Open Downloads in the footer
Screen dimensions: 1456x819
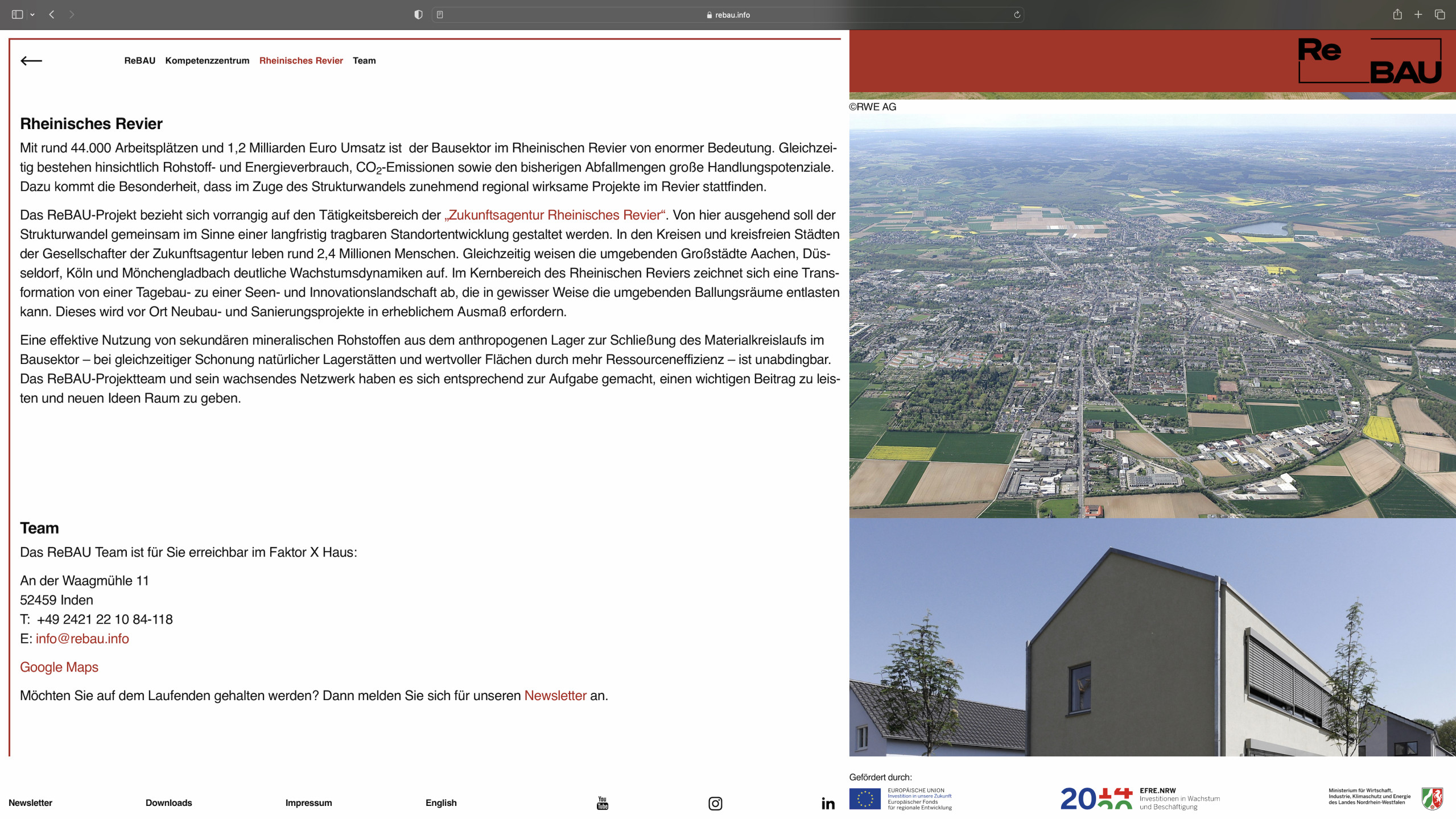point(169,803)
